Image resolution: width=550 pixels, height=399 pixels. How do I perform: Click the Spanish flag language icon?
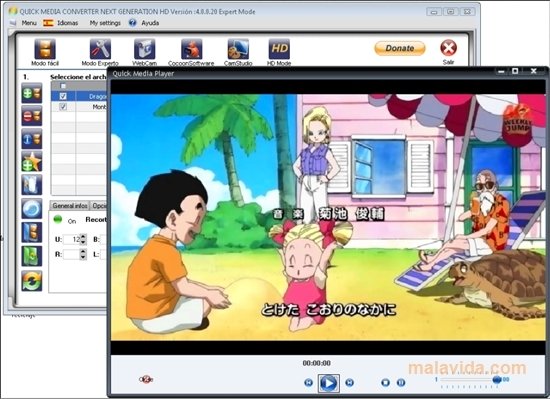(x=48, y=23)
